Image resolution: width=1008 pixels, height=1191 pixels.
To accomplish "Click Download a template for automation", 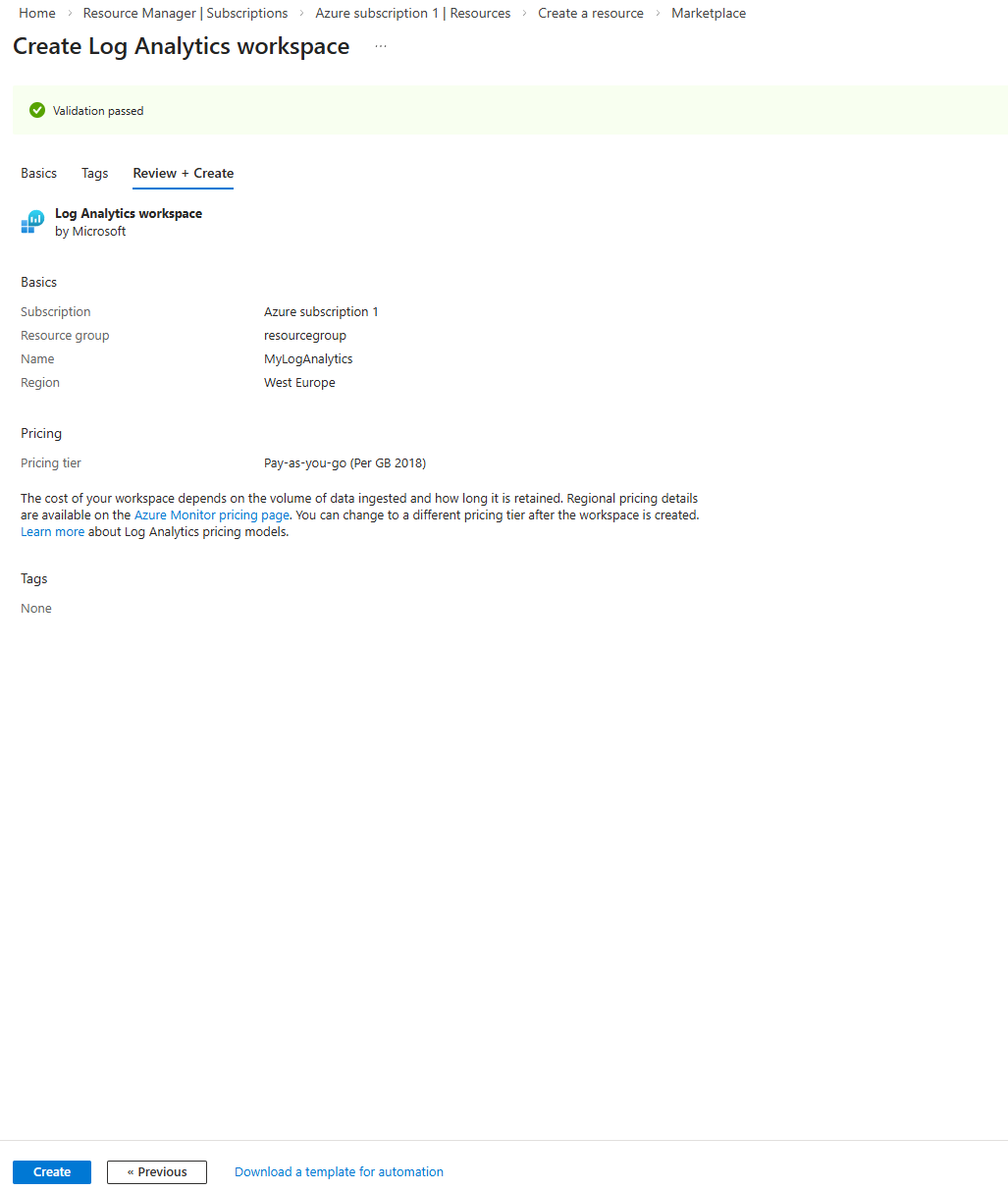I will pos(338,1171).
